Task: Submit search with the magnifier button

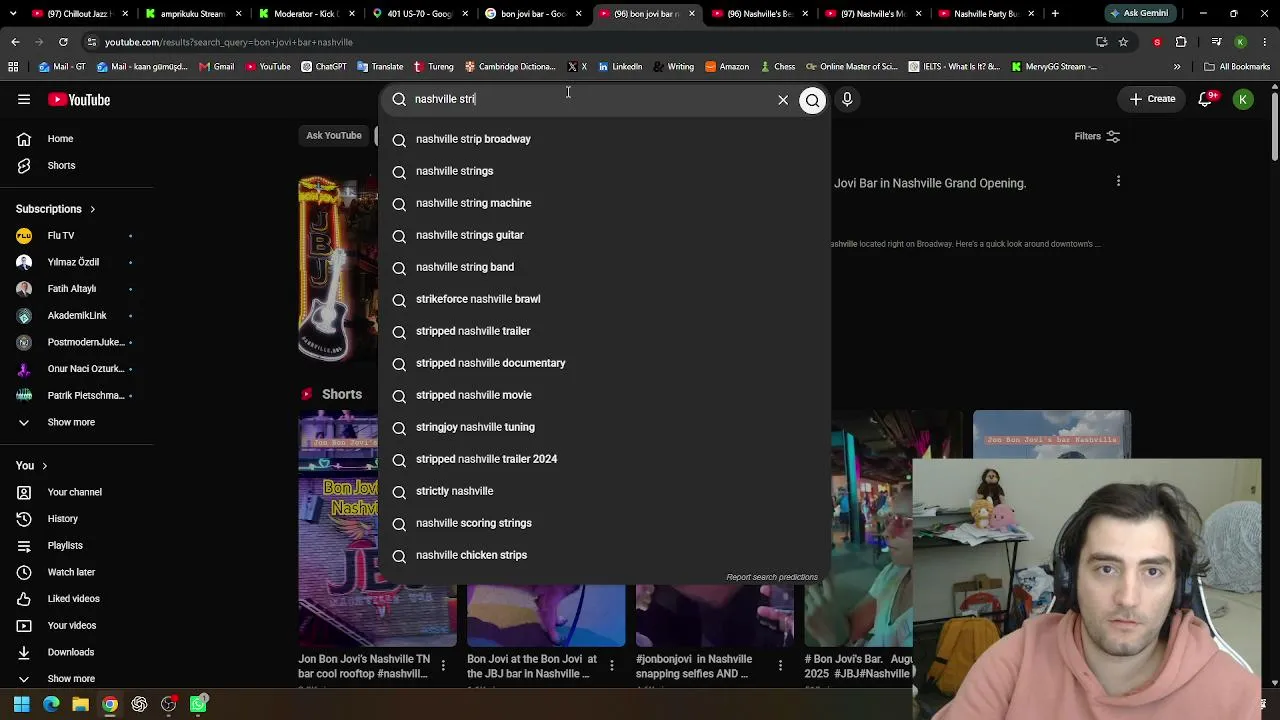Action: click(812, 99)
